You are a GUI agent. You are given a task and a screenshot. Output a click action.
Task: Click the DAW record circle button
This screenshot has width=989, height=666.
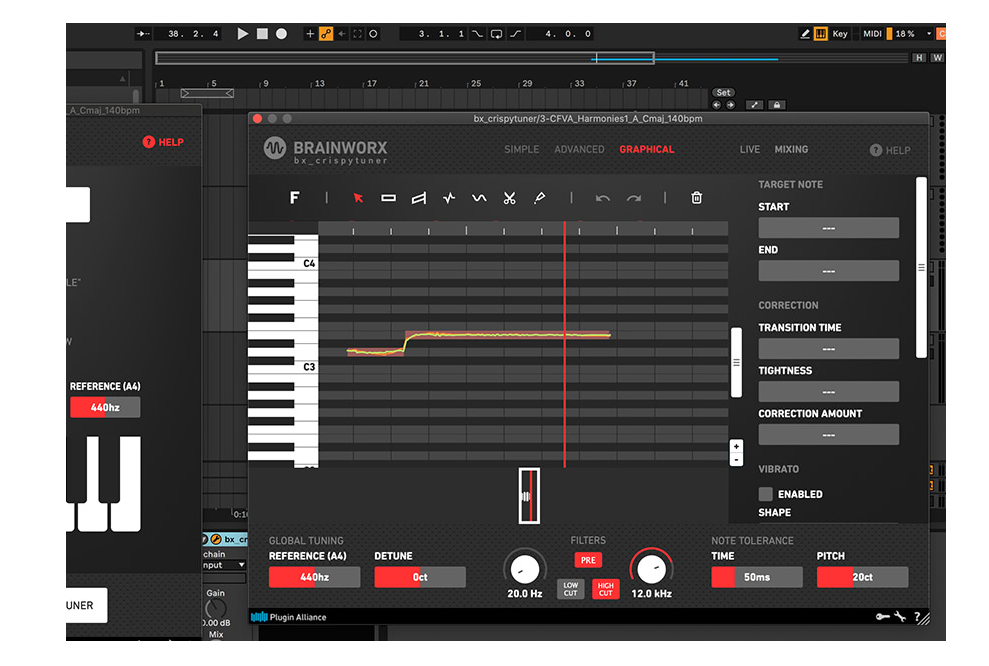(x=281, y=34)
